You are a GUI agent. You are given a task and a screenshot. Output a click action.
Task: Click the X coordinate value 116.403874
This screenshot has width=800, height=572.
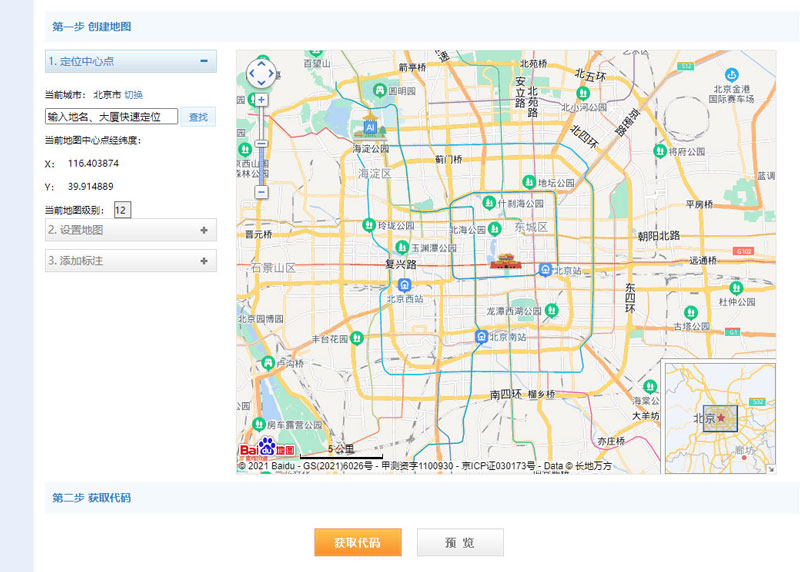pos(93,163)
